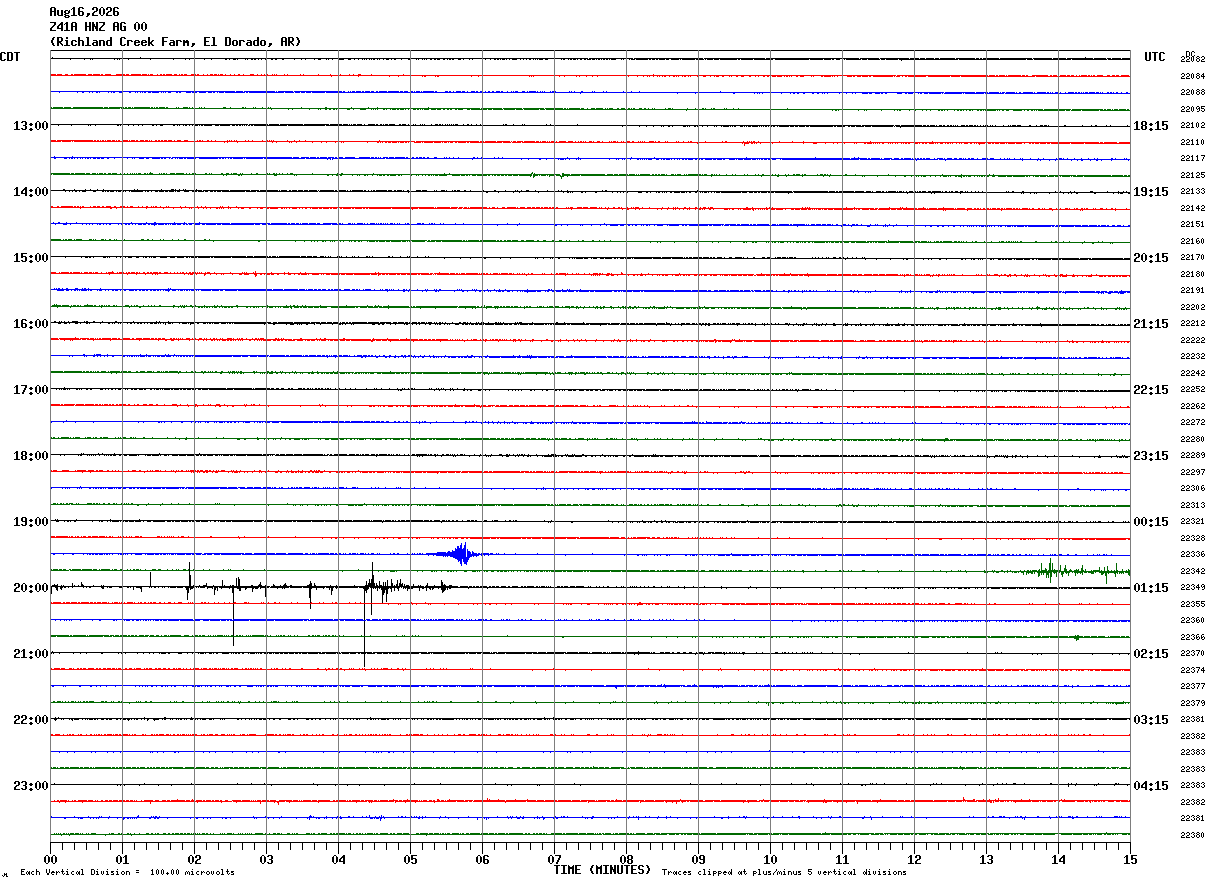The image size is (1210, 886).
Task: Click the 07 minute tick label
Action: [554, 859]
